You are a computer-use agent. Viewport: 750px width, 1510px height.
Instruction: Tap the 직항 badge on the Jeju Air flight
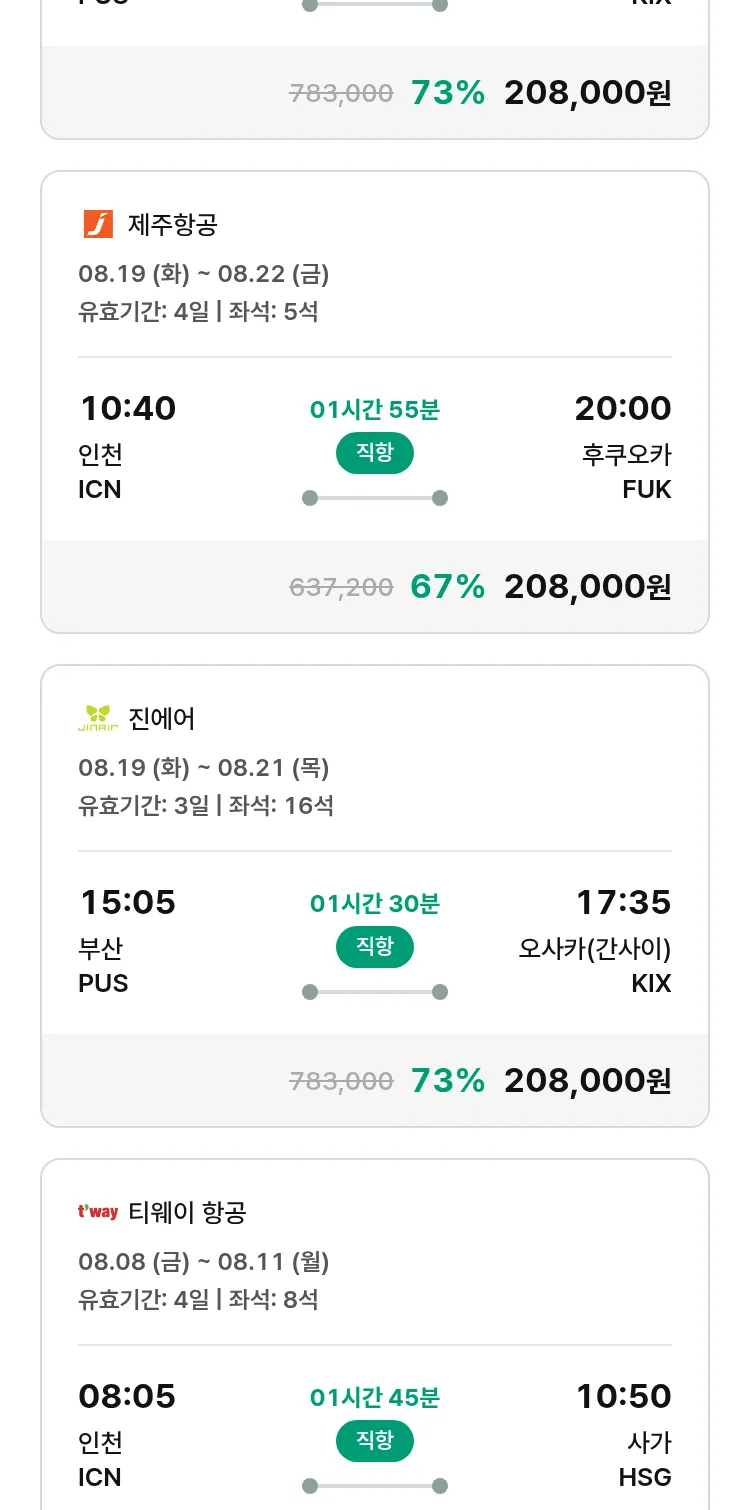pos(375,453)
